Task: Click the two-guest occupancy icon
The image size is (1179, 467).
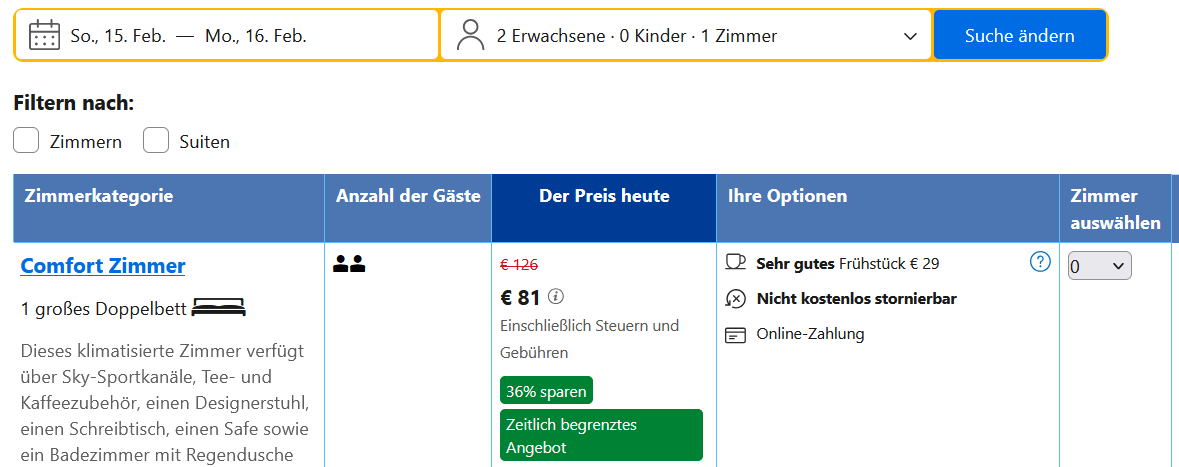Action: click(349, 265)
